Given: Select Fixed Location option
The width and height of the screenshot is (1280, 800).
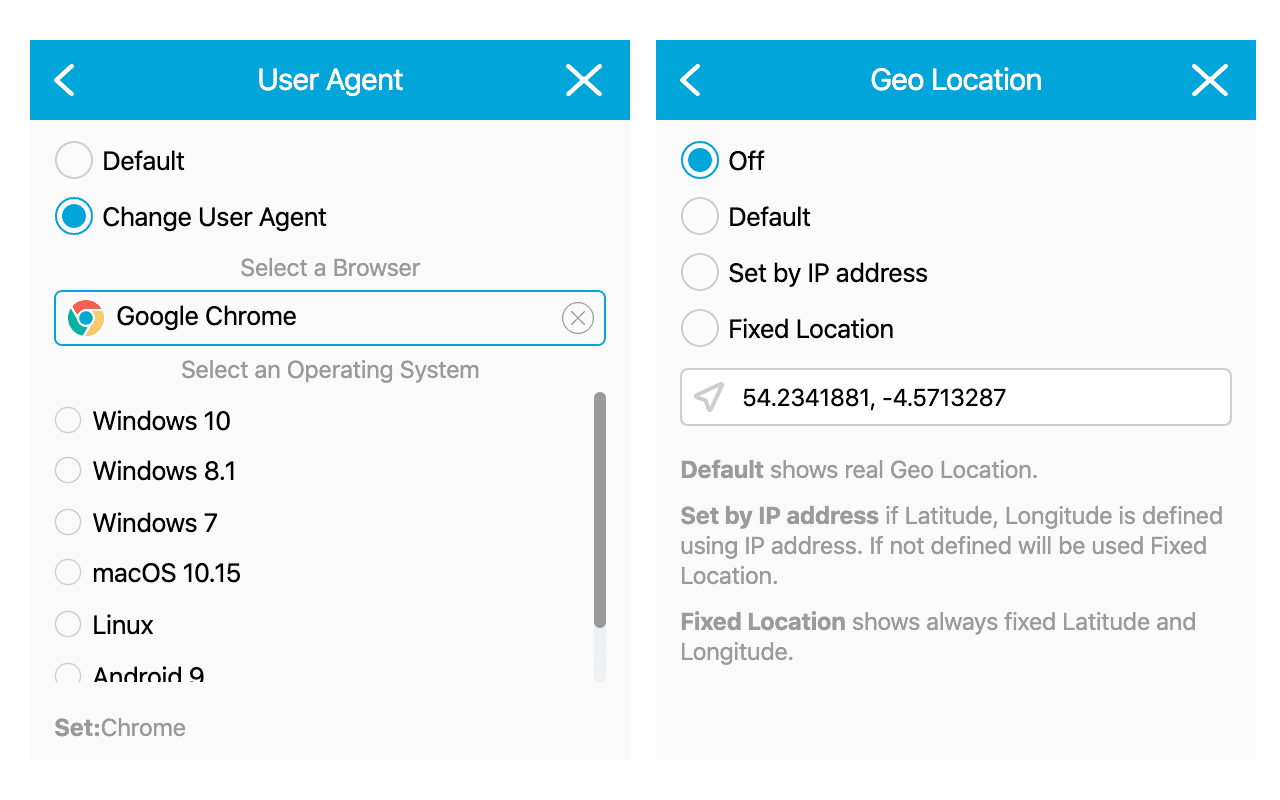Looking at the screenshot, I should click(x=700, y=329).
